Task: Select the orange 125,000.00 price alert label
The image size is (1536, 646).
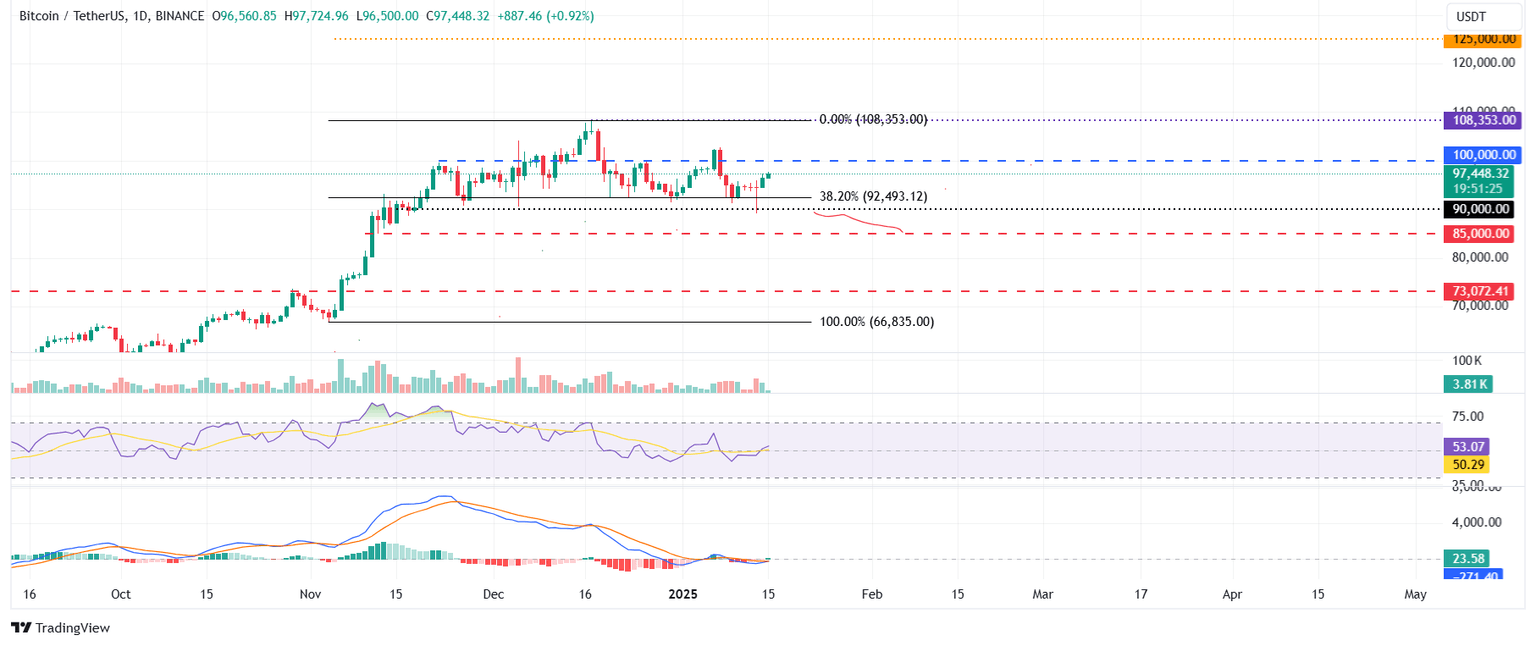Action: pos(1480,40)
